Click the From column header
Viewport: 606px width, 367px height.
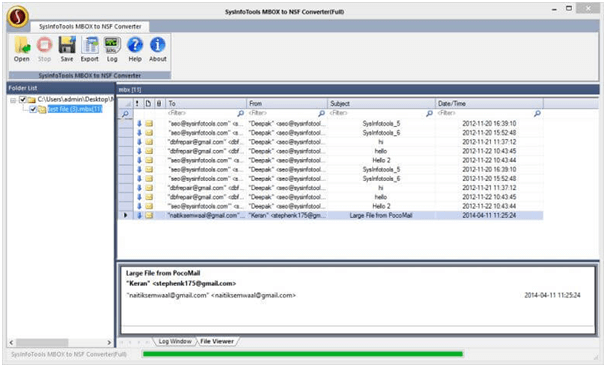pyautogui.click(x=287, y=104)
